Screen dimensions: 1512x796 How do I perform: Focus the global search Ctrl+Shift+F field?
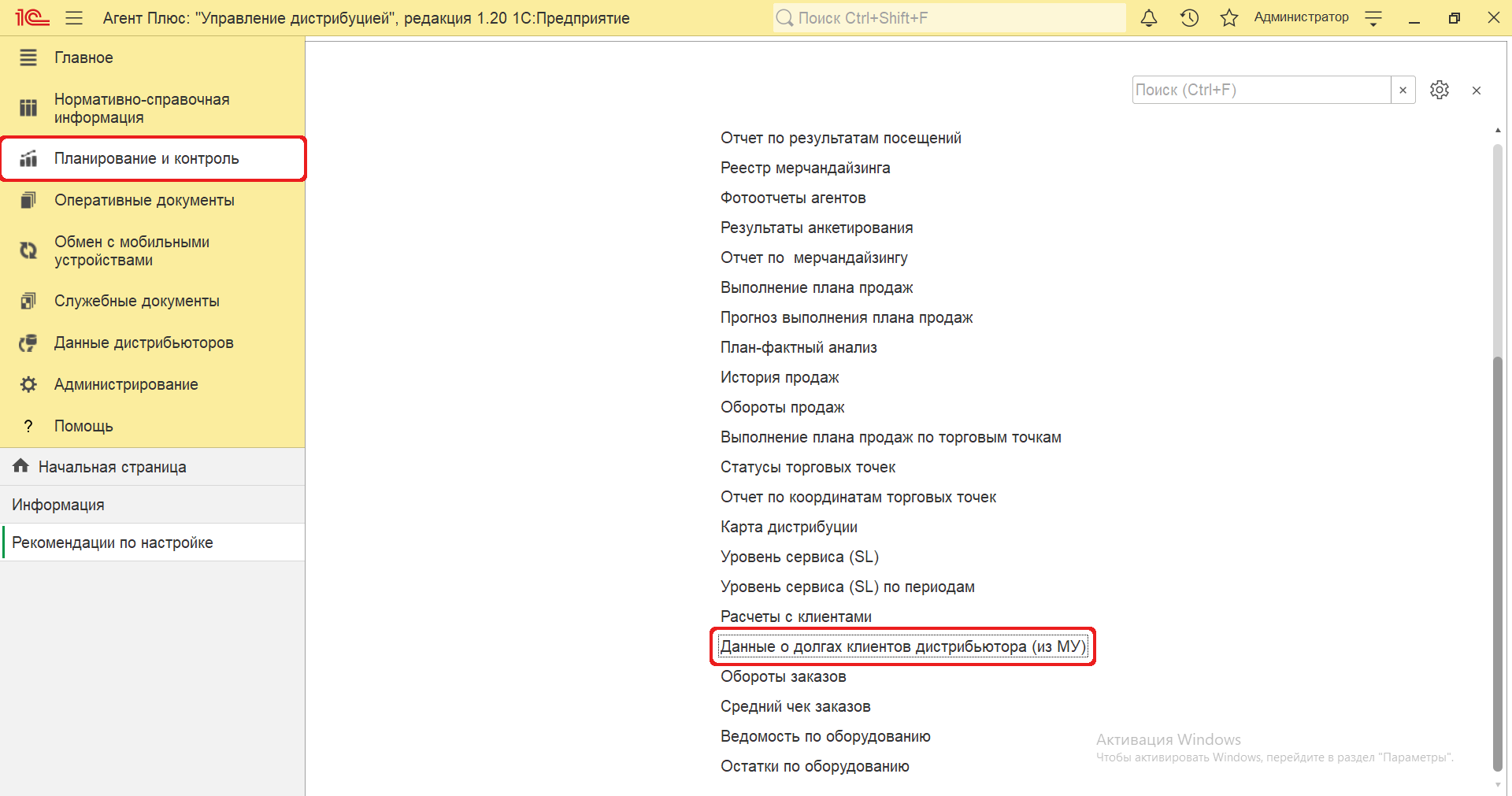[949, 17]
